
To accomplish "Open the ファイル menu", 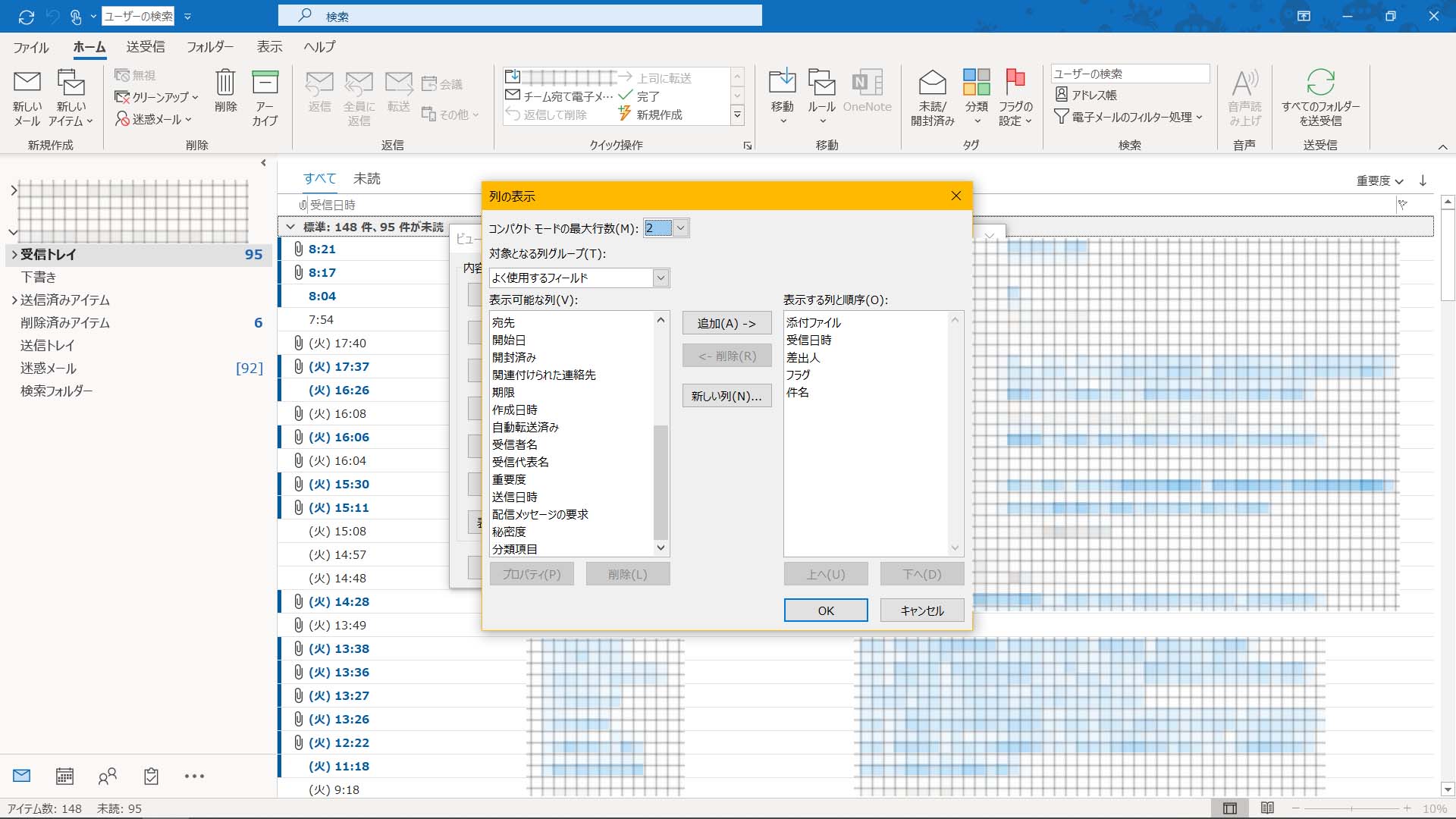I will pos(31,47).
